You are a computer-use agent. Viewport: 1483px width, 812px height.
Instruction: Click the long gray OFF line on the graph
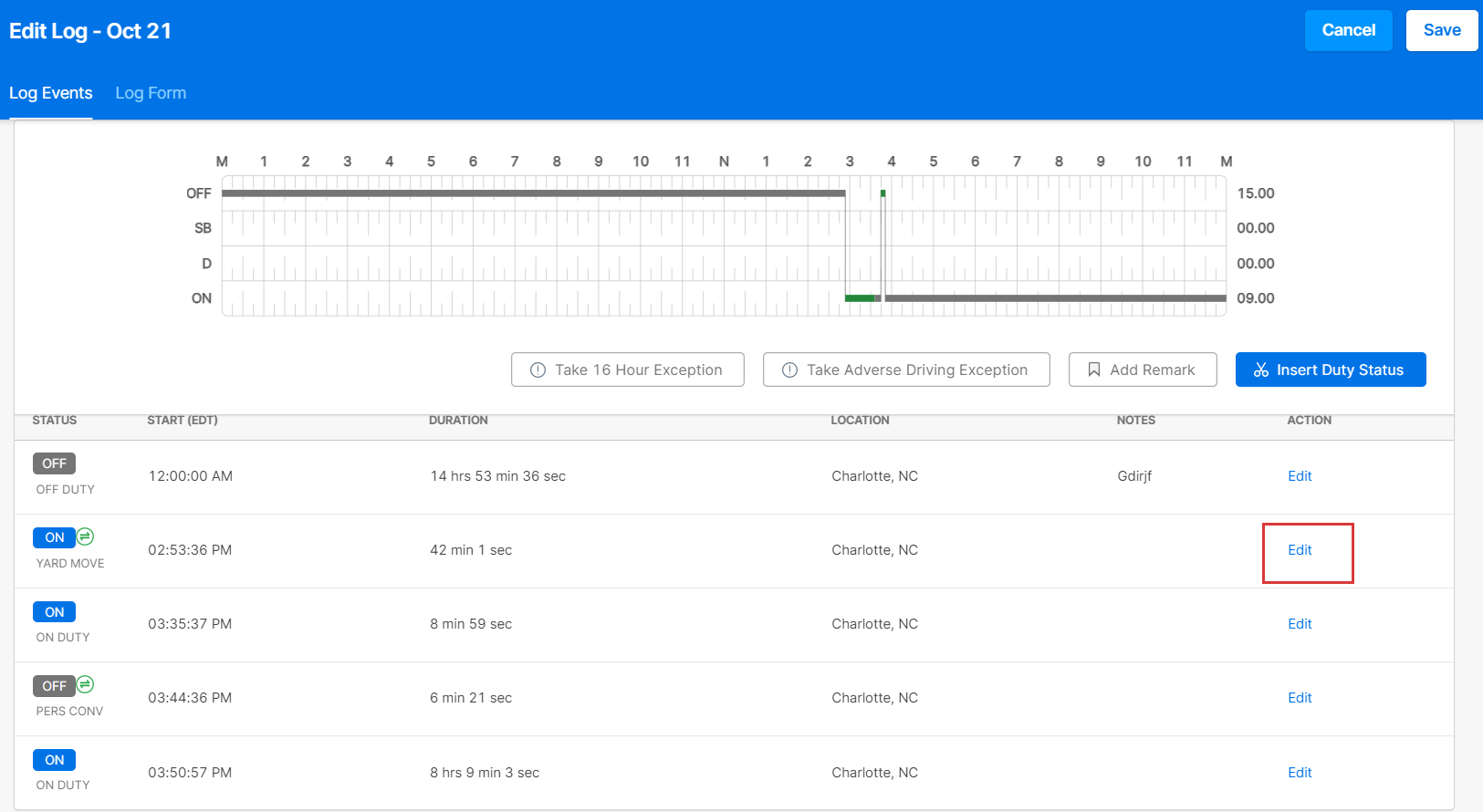coord(534,193)
